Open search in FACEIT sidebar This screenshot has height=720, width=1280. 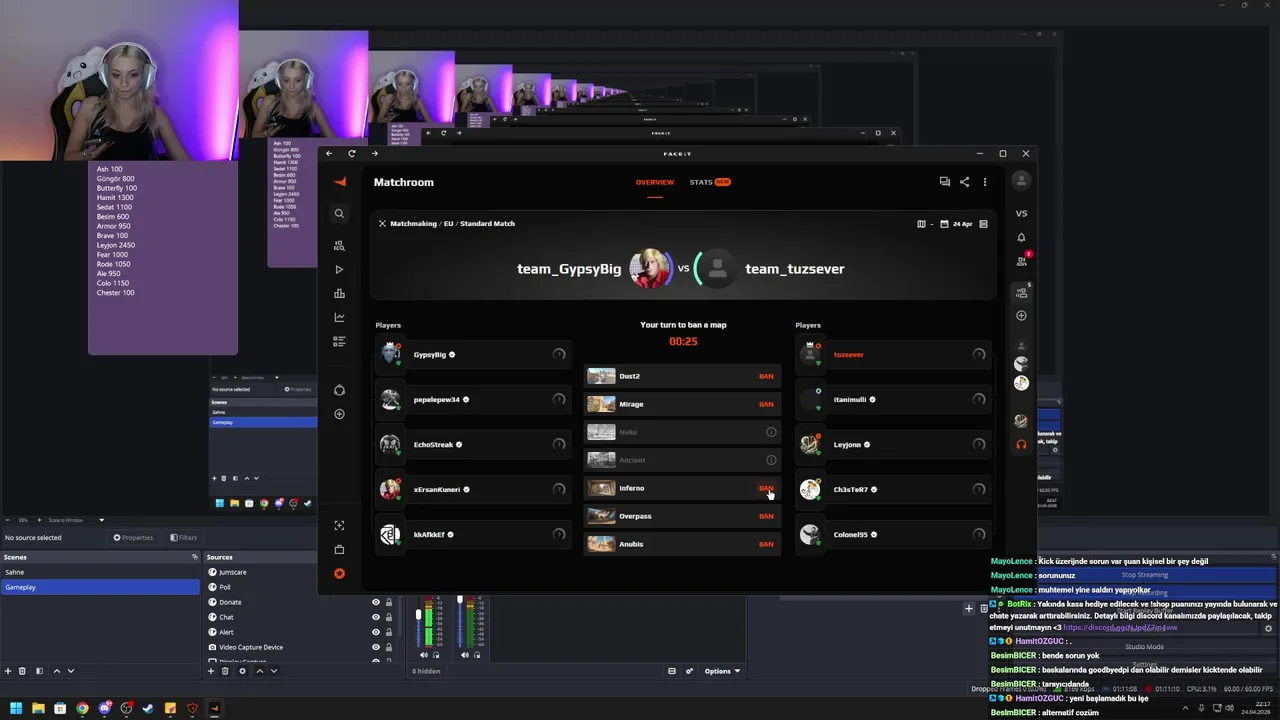(x=339, y=213)
